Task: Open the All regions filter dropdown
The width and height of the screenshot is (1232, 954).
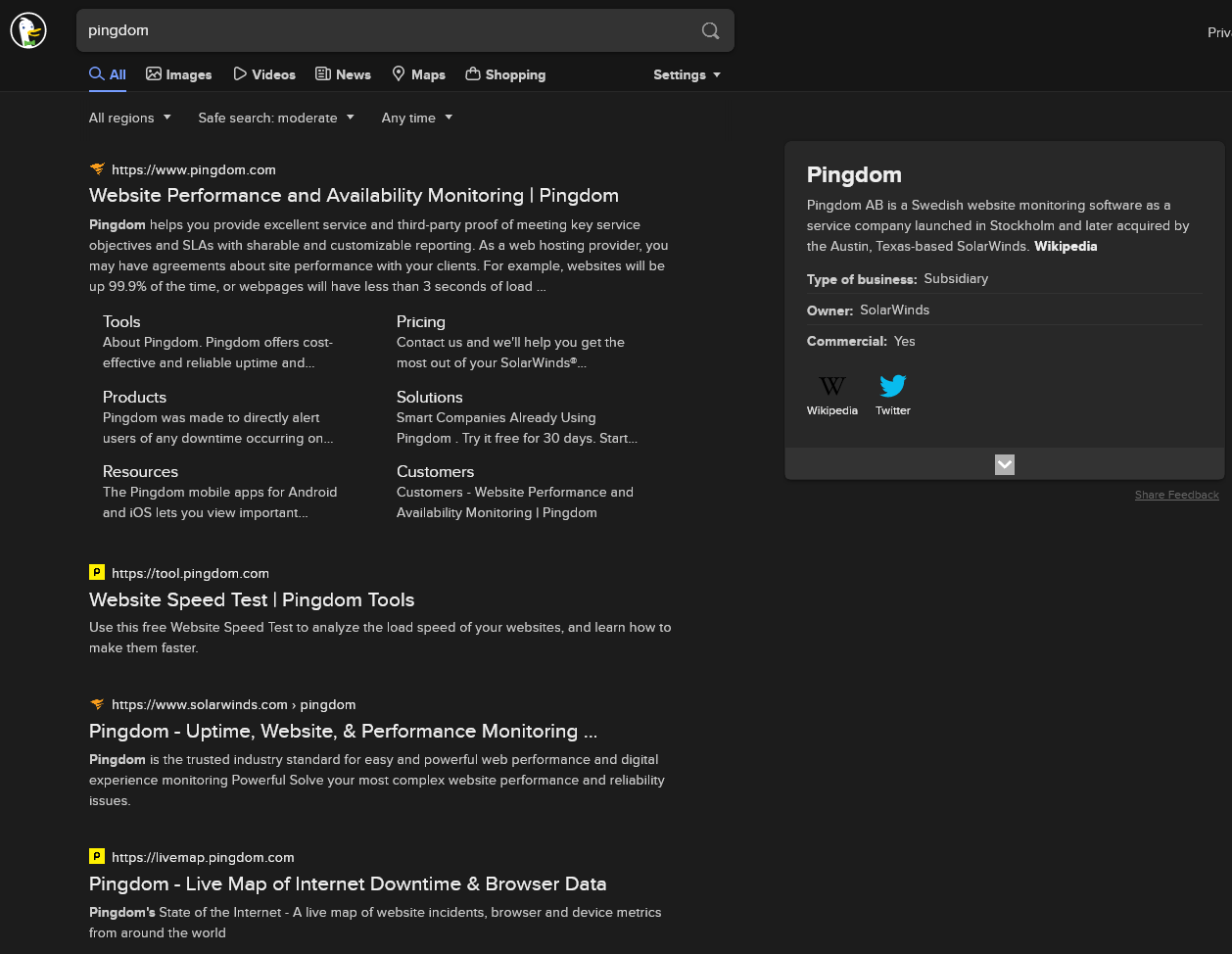Action: (x=130, y=118)
